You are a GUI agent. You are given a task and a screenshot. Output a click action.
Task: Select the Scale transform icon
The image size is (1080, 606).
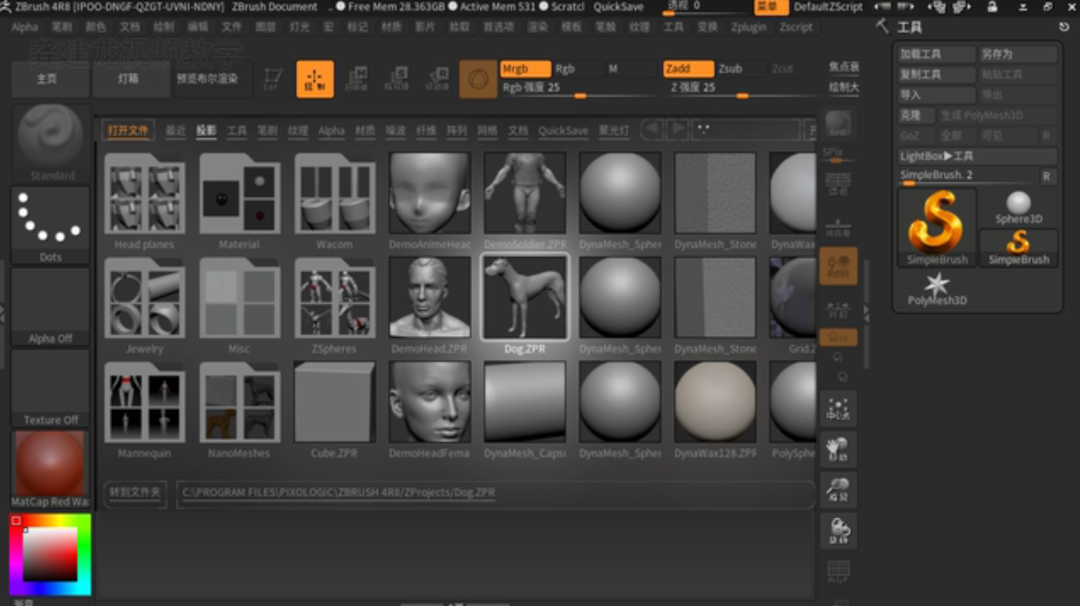(x=397, y=79)
